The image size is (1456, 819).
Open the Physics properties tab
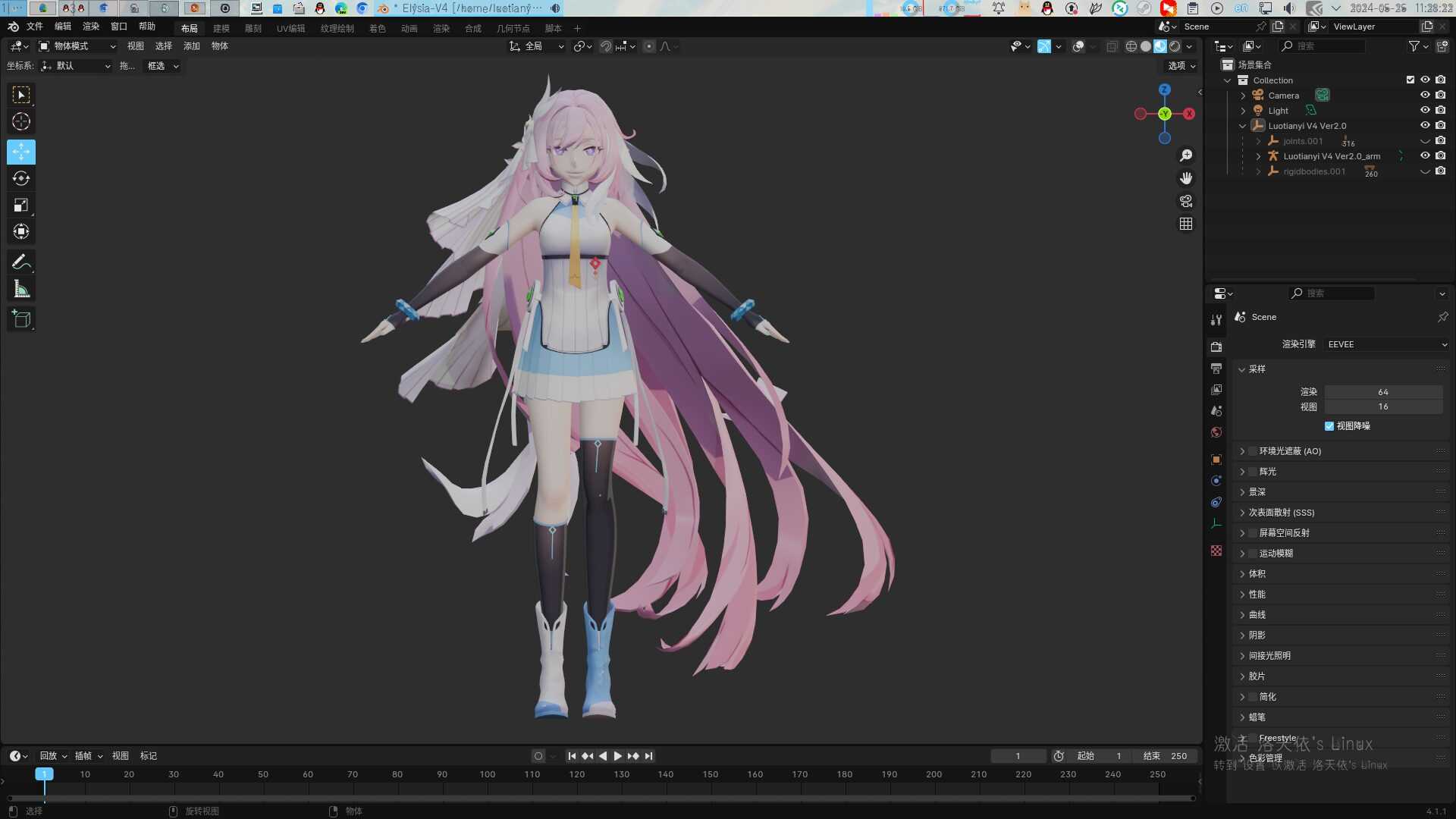[x=1216, y=481]
